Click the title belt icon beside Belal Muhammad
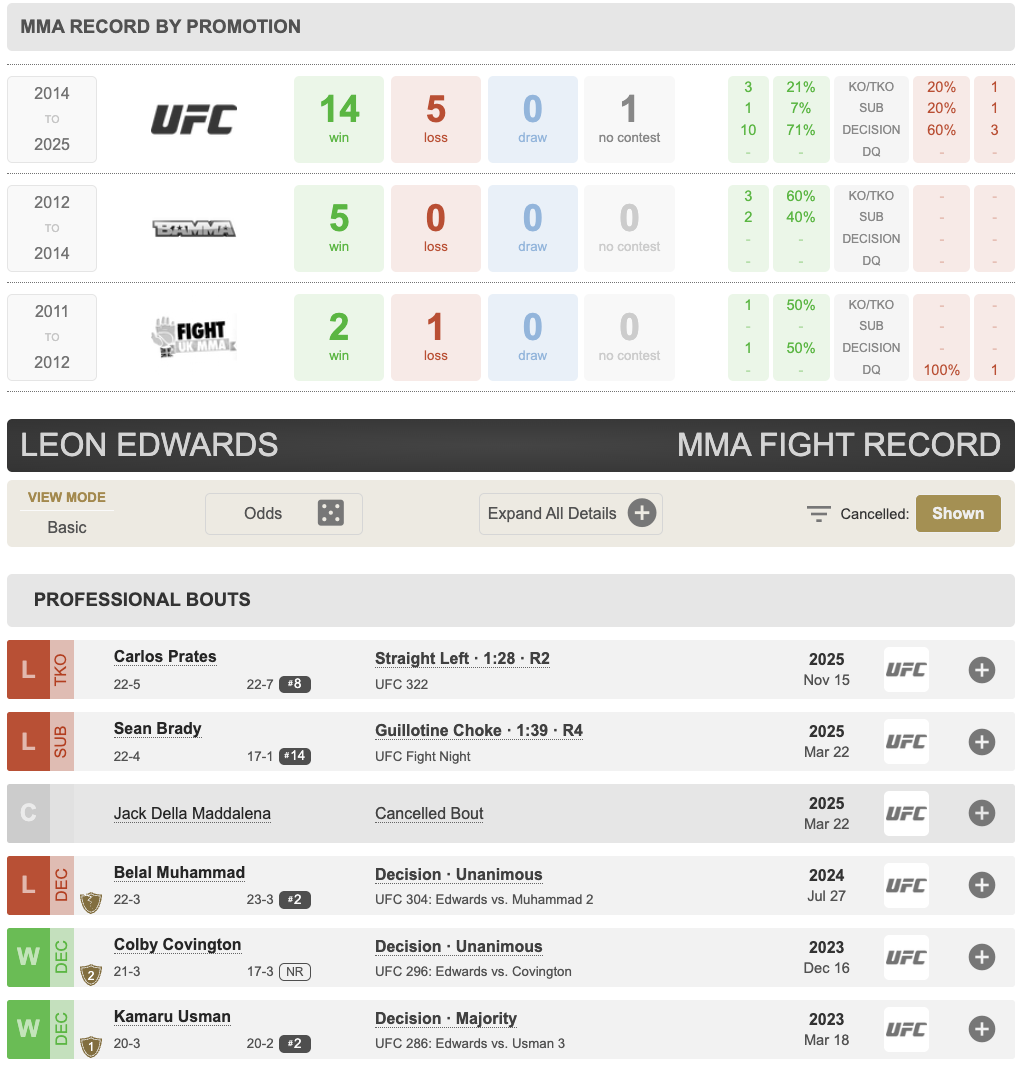Image resolution: width=1024 pixels, height=1068 pixels. 91,901
